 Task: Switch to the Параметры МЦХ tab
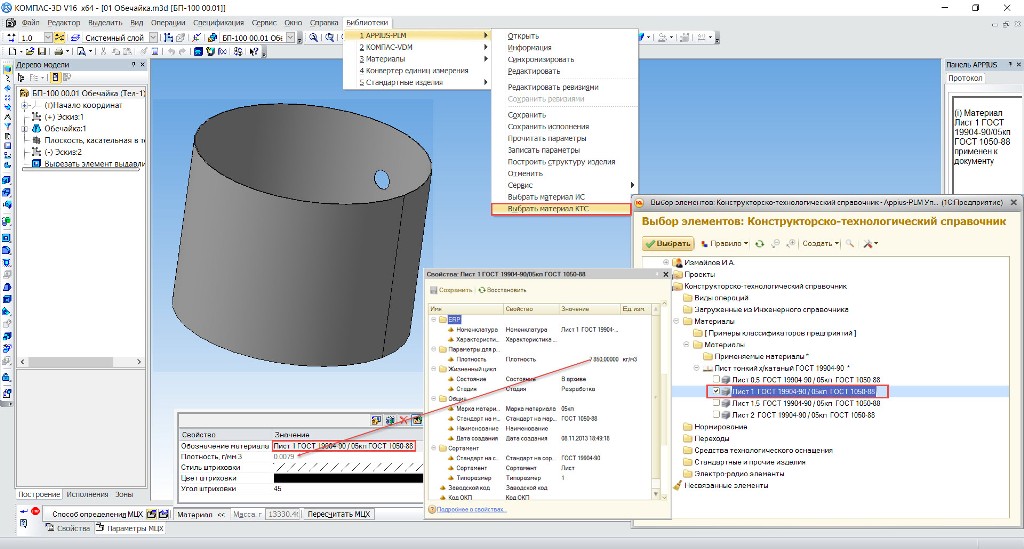coord(130,528)
